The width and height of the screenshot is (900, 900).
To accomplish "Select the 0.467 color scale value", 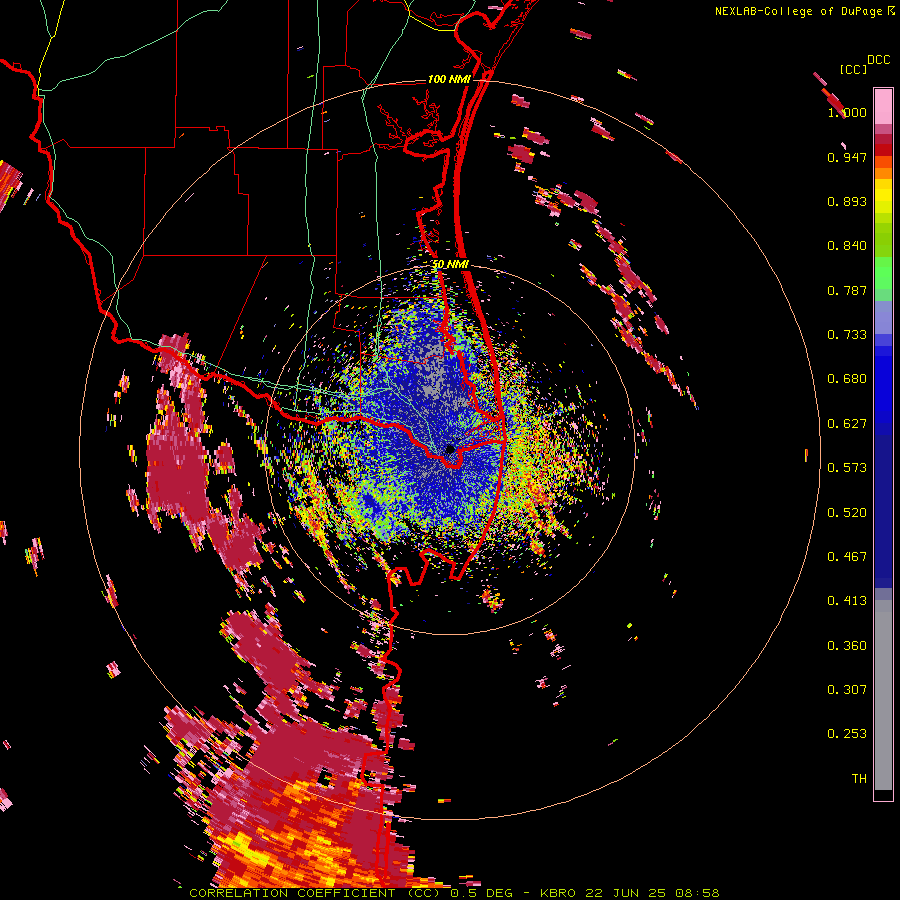I will tap(847, 557).
